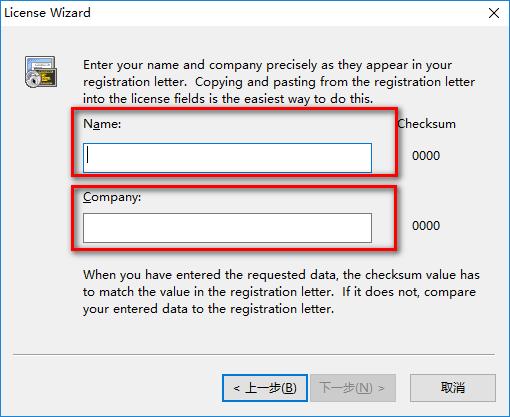Viewport: 510px width, 417px height.
Task: Click the "Name:" field label
Action: tap(102, 124)
